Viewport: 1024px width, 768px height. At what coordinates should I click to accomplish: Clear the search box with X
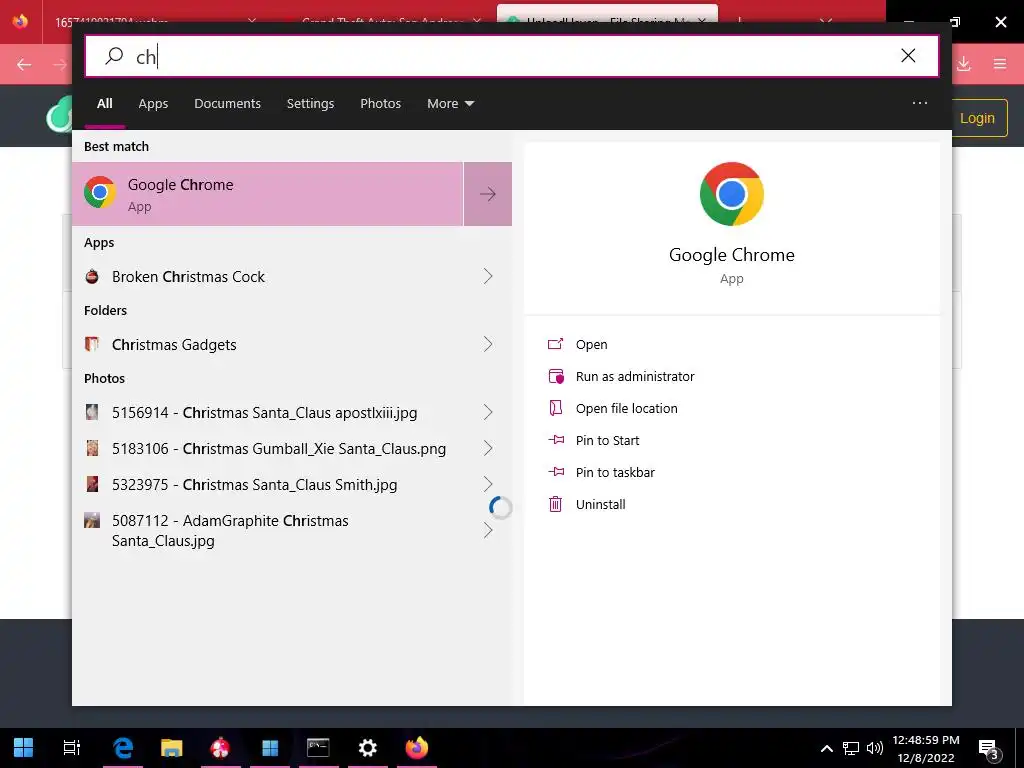point(908,56)
